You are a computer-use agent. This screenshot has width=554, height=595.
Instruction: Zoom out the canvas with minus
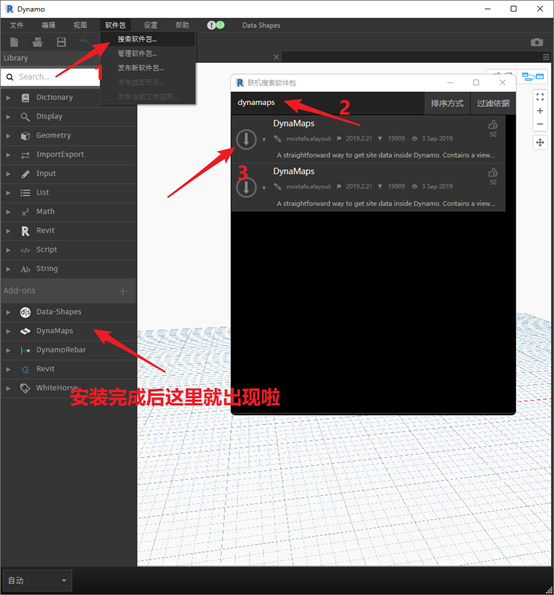point(540,124)
